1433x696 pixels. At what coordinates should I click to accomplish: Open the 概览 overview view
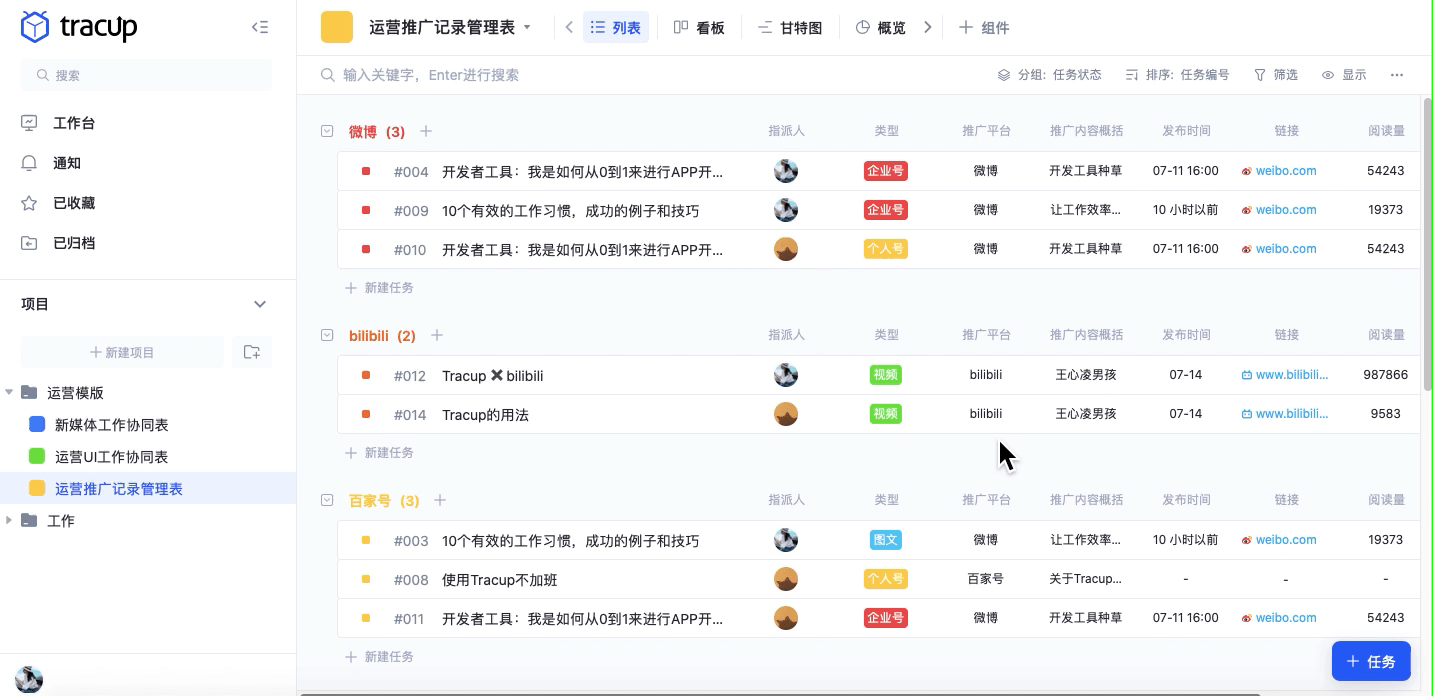pos(880,27)
